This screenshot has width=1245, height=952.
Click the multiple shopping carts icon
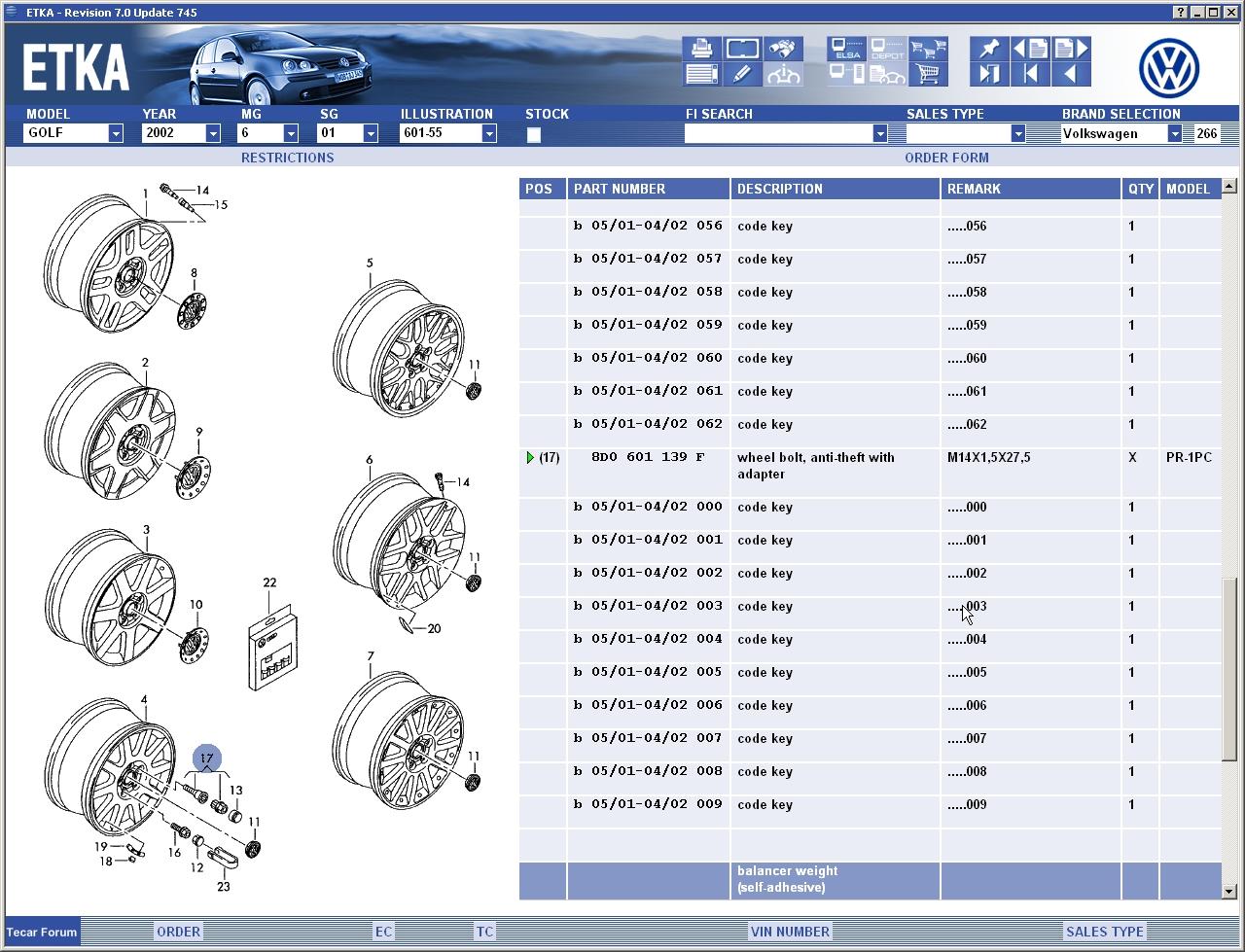click(928, 49)
